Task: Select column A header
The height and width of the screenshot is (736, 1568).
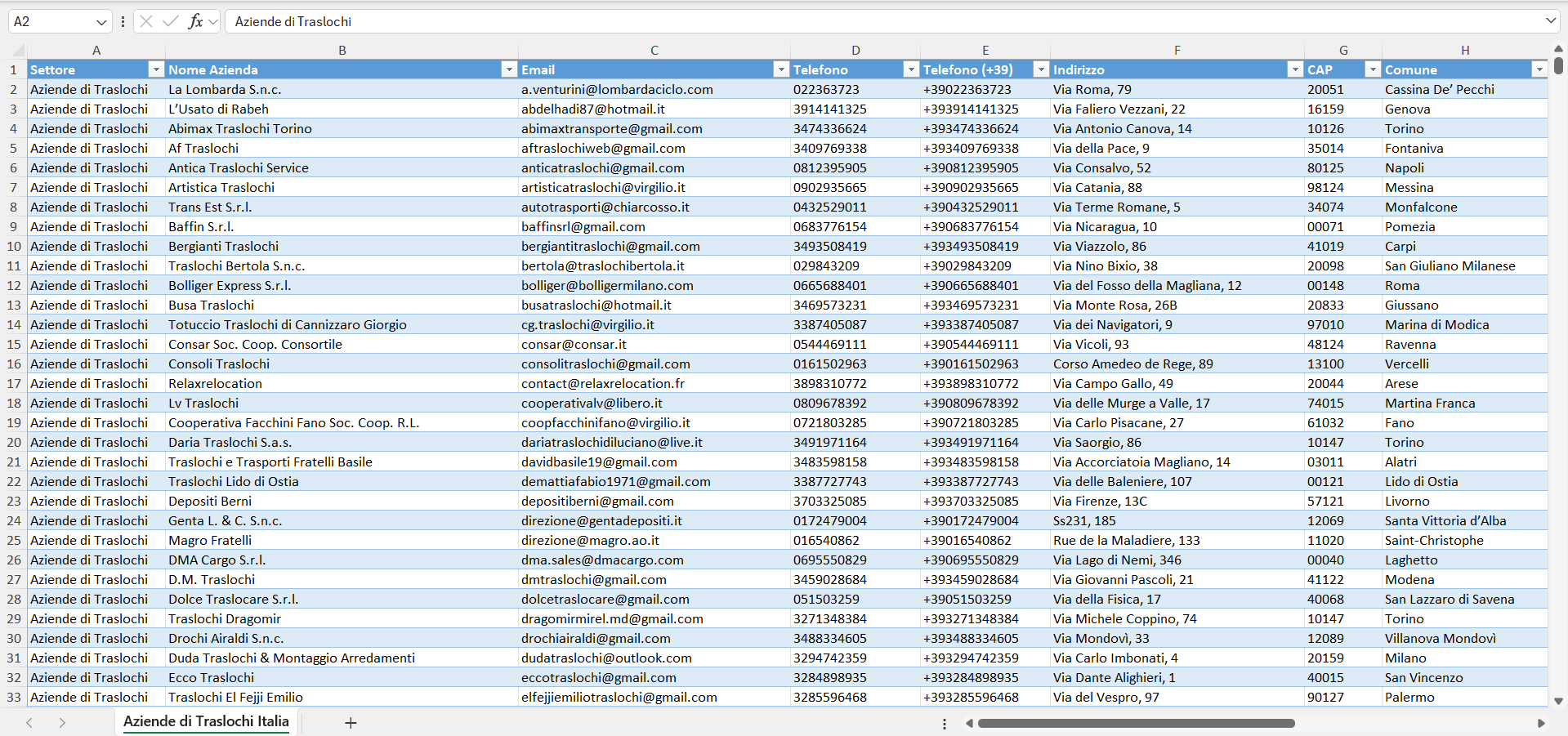Action: pos(96,50)
